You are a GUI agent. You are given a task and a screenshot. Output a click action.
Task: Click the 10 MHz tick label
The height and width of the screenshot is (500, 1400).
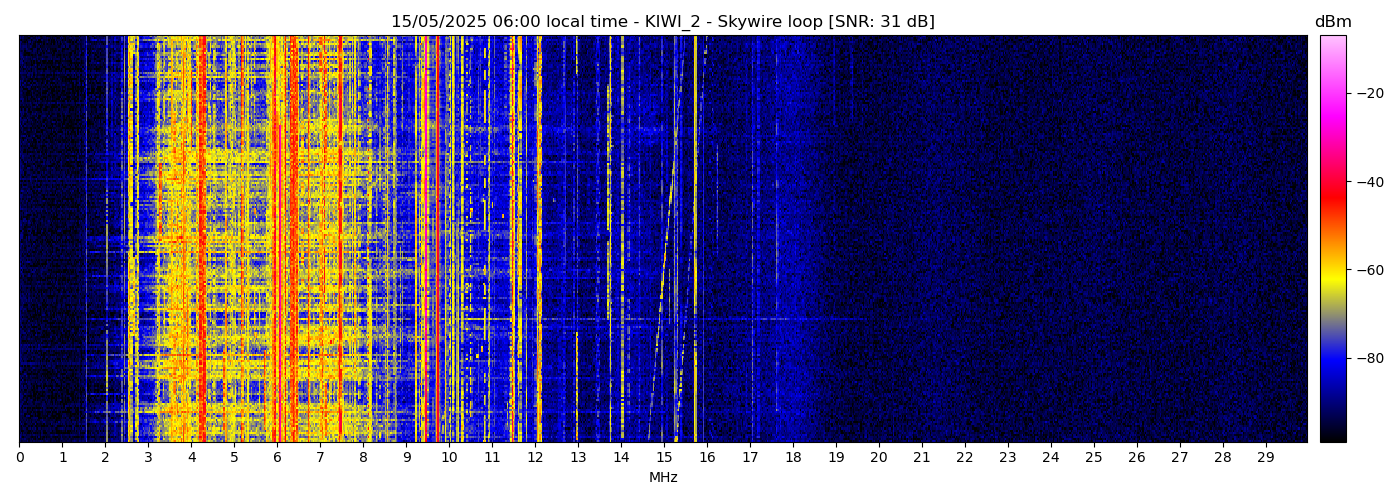(449, 457)
